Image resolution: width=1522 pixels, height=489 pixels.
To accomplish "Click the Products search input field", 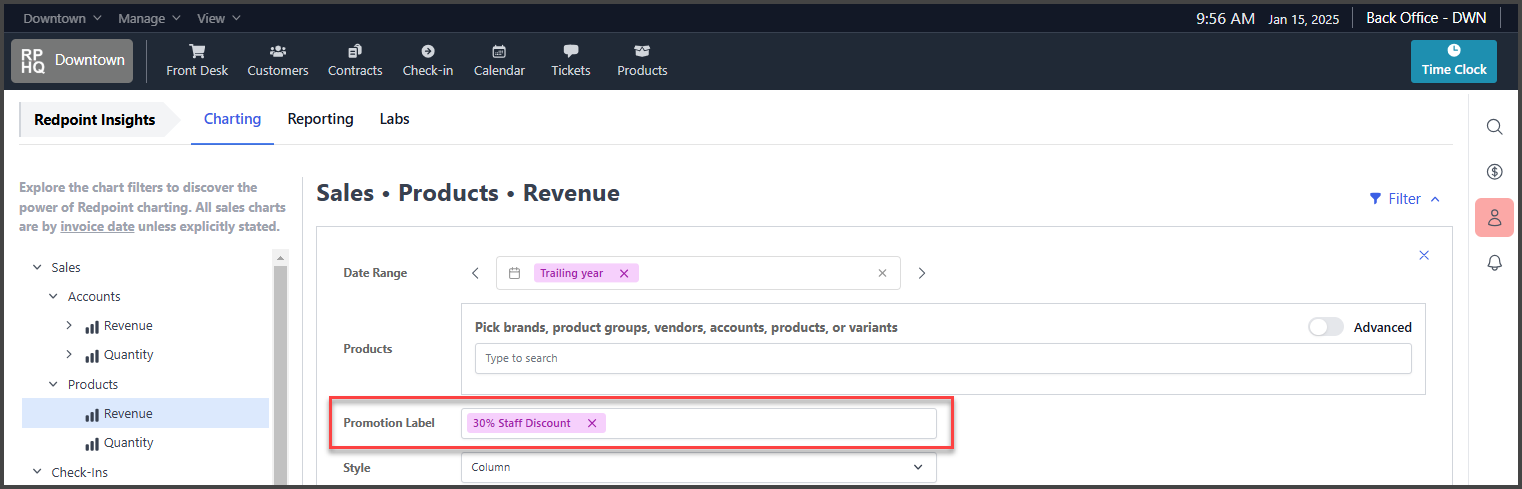I will pyautogui.click(x=943, y=358).
